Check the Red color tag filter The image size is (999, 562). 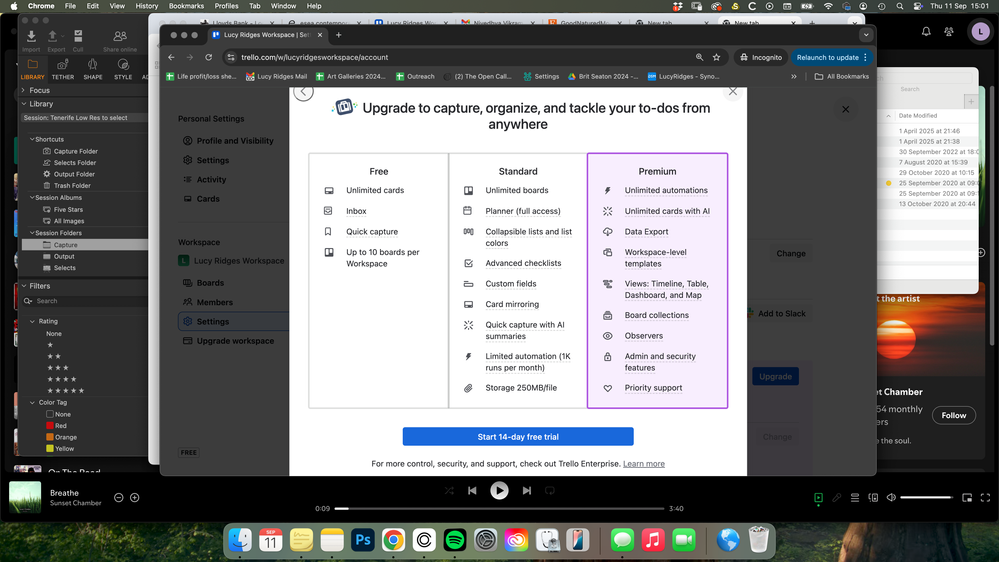50,426
